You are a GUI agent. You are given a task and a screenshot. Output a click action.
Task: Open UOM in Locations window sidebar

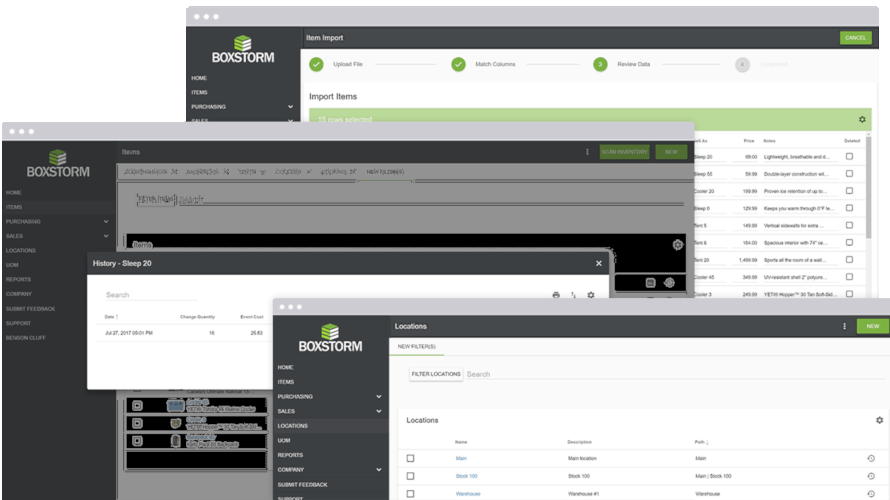(284, 441)
